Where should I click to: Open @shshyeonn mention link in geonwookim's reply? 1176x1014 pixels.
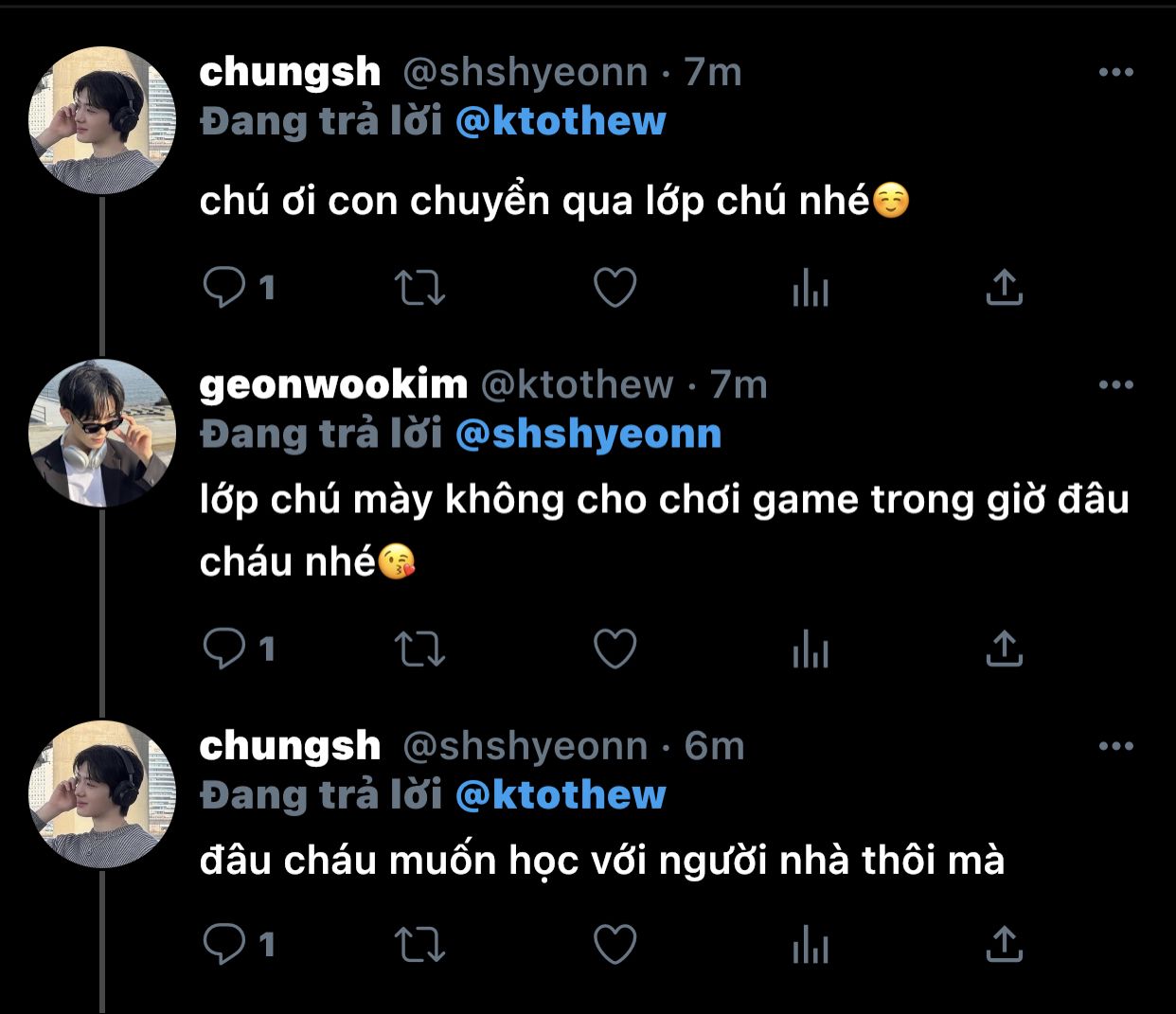tap(588, 434)
